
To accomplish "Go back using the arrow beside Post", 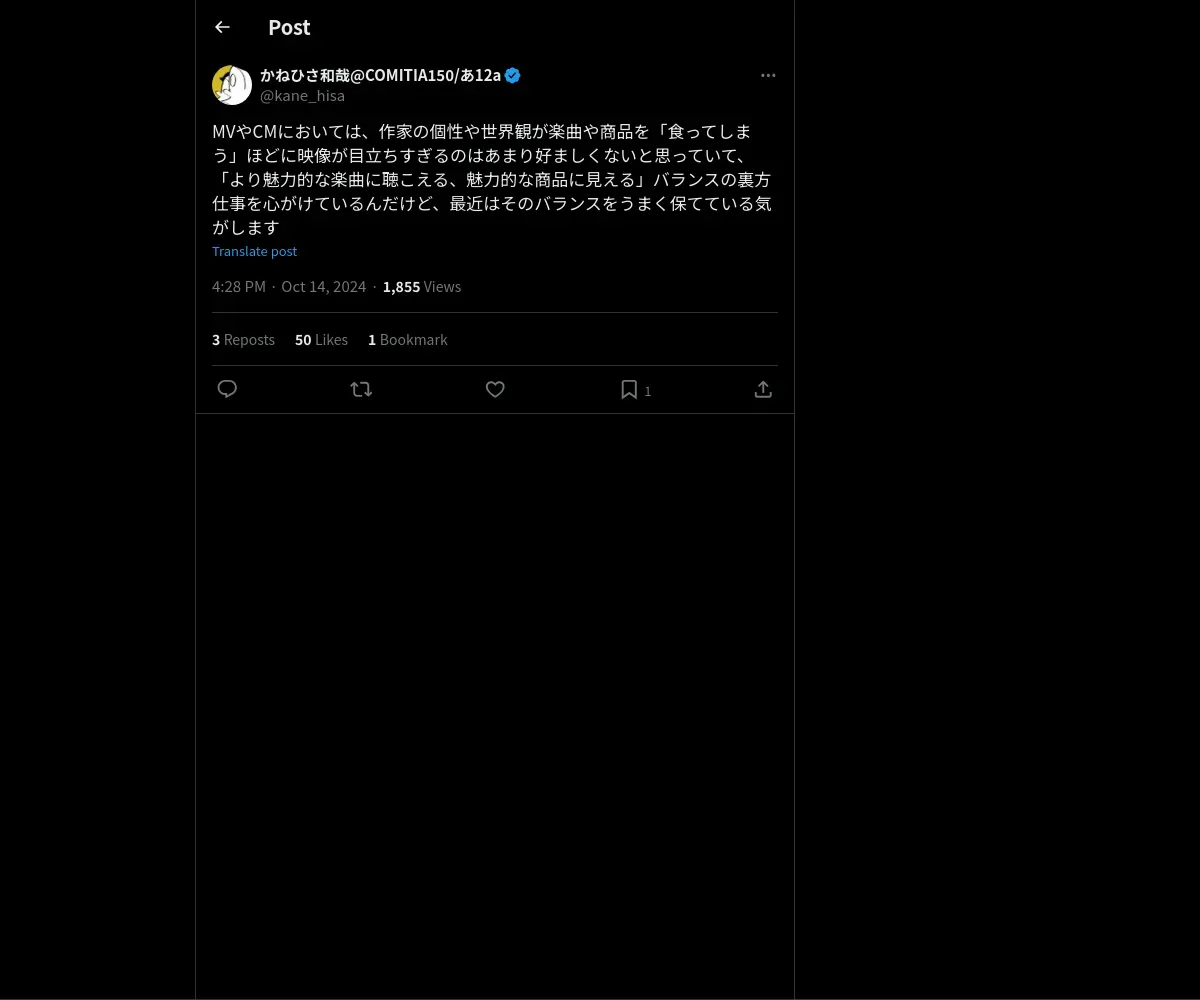I will tap(222, 27).
